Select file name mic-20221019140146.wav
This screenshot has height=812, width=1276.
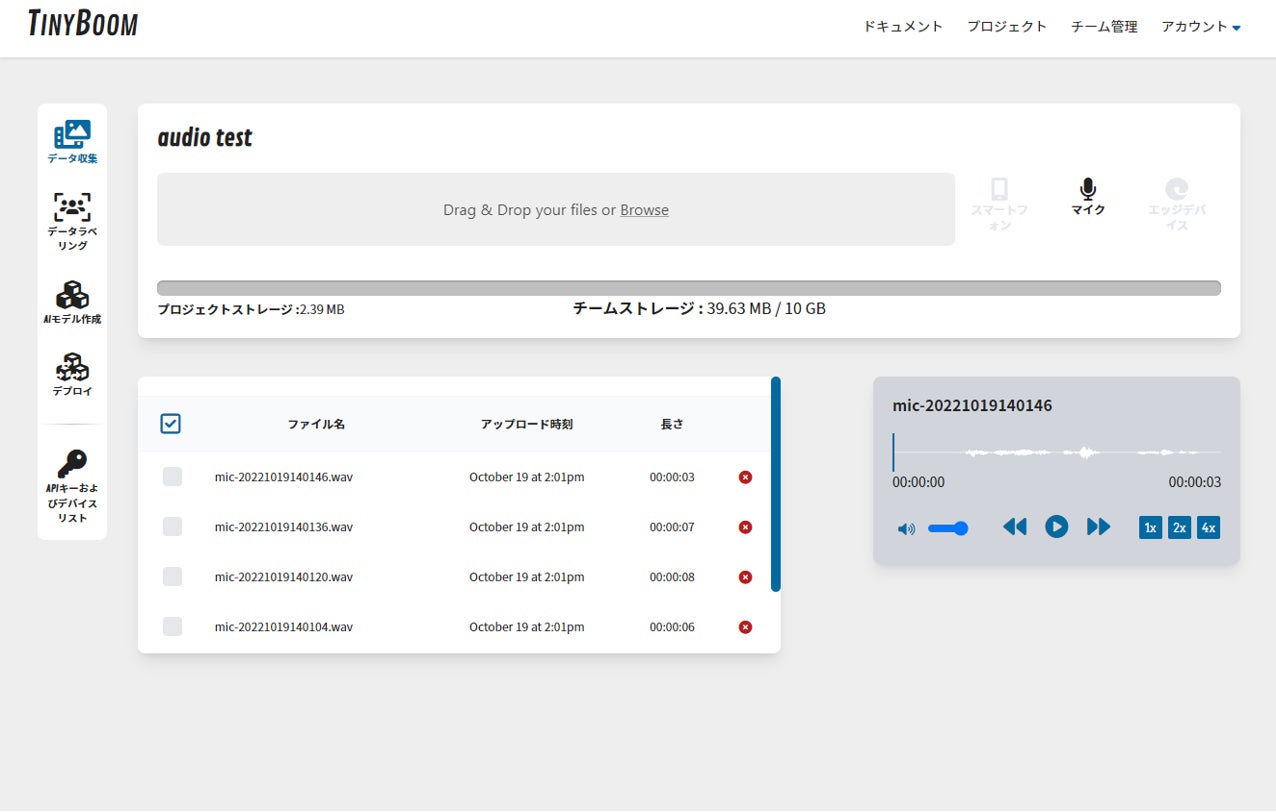pyautogui.click(x=284, y=477)
